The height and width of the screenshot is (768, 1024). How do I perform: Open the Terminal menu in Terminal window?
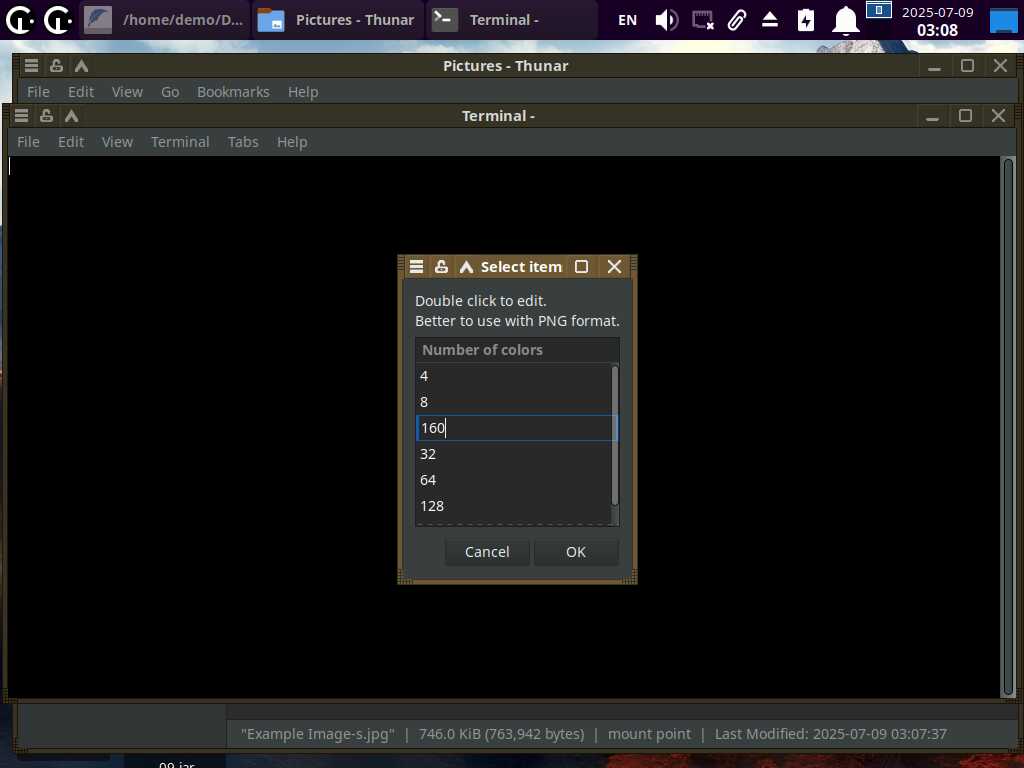click(x=180, y=142)
